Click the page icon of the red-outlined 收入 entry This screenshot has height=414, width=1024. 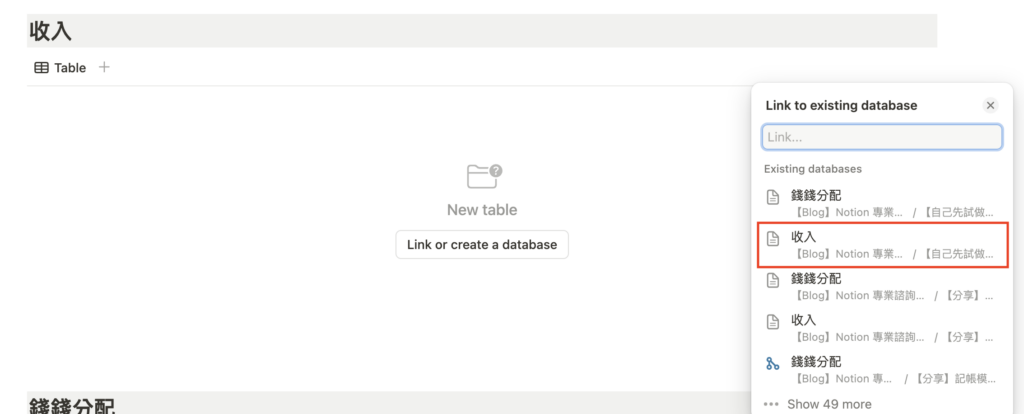coord(772,238)
